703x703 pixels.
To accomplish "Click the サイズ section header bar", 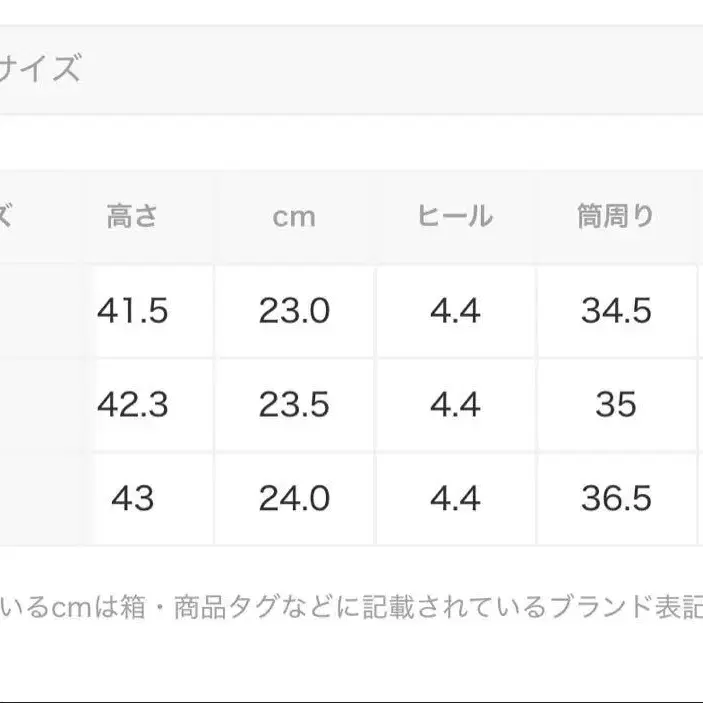I will pos(350,70).
